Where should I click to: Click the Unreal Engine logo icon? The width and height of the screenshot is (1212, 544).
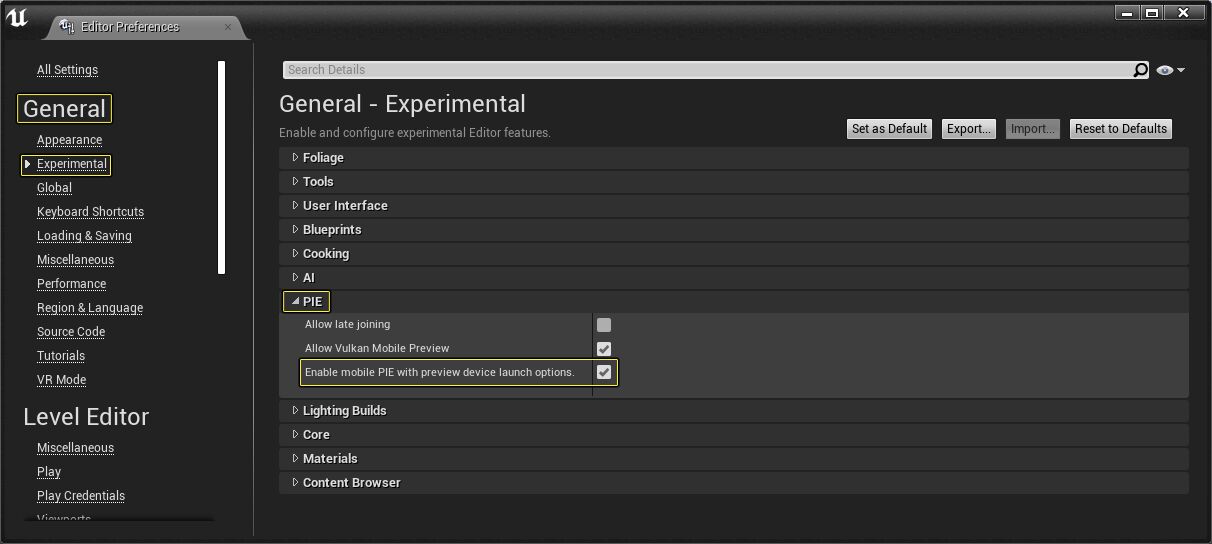(x=17, y=18)
